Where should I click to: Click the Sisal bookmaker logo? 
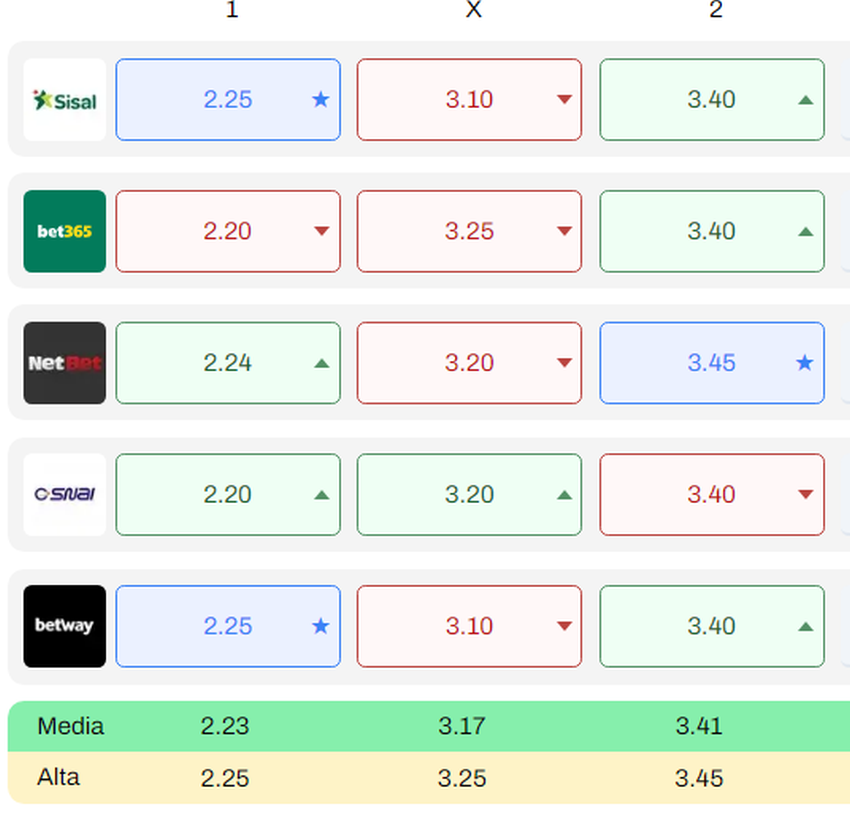[64, 100]
